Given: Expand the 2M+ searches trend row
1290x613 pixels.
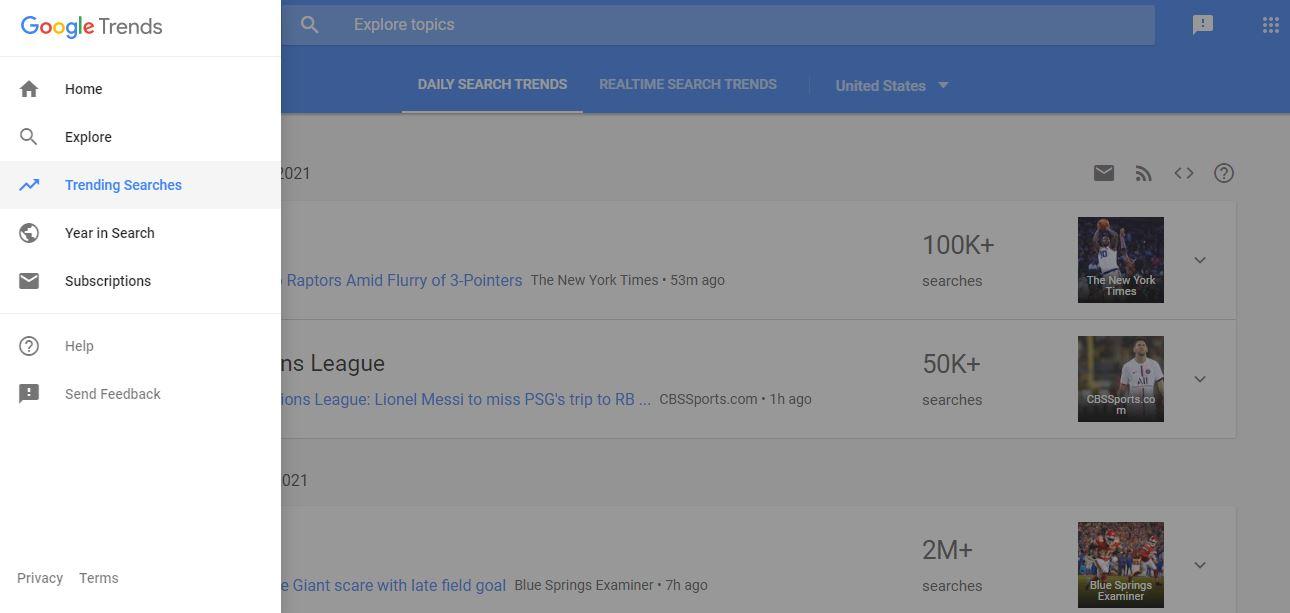Looking at the screenshot, I should [1200, 565].
